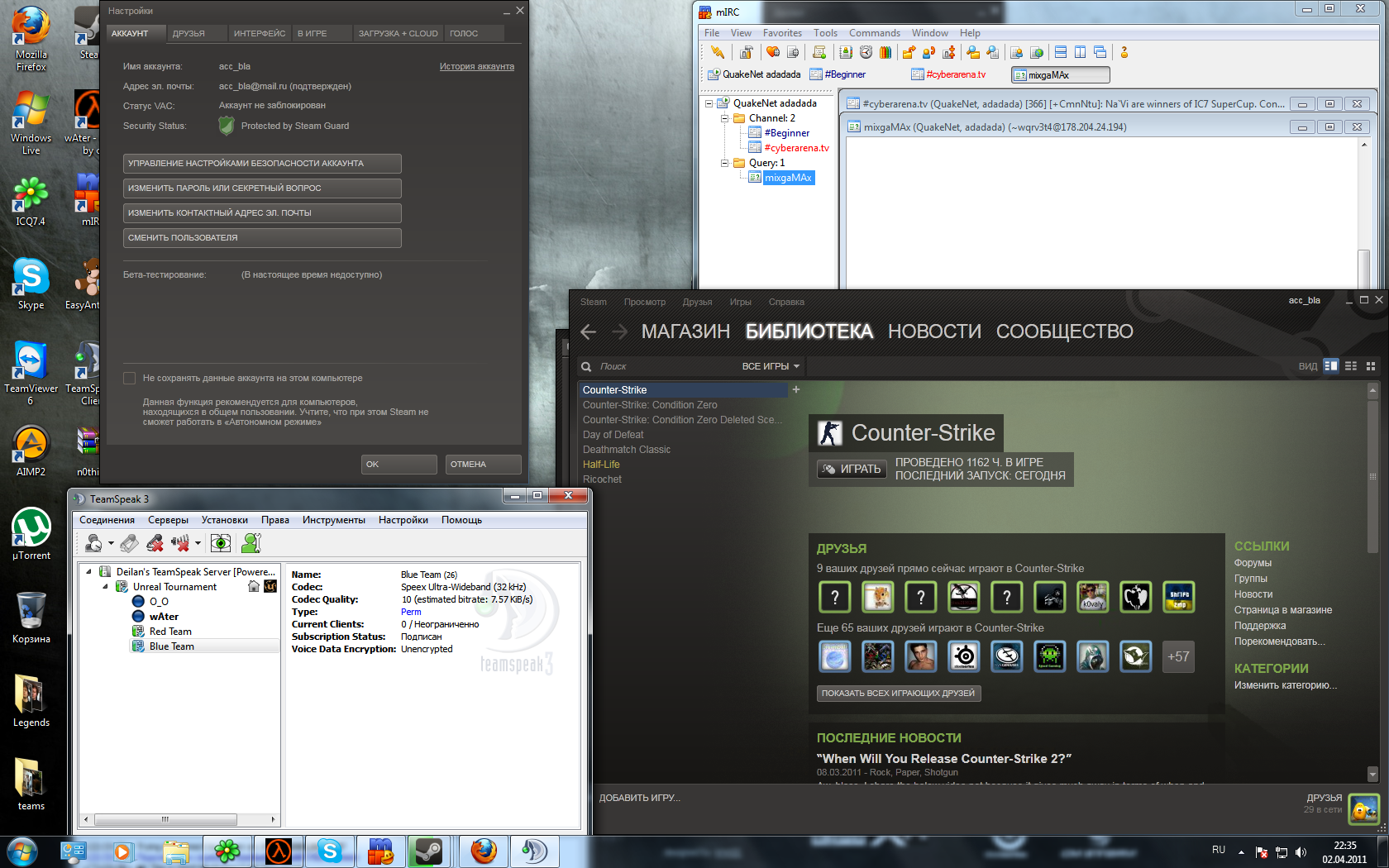The width and height of the screenshot is (1389, 868).
Task: Switch to the 'ГОЛОС' settings tab
Action: tap(464, 33)
